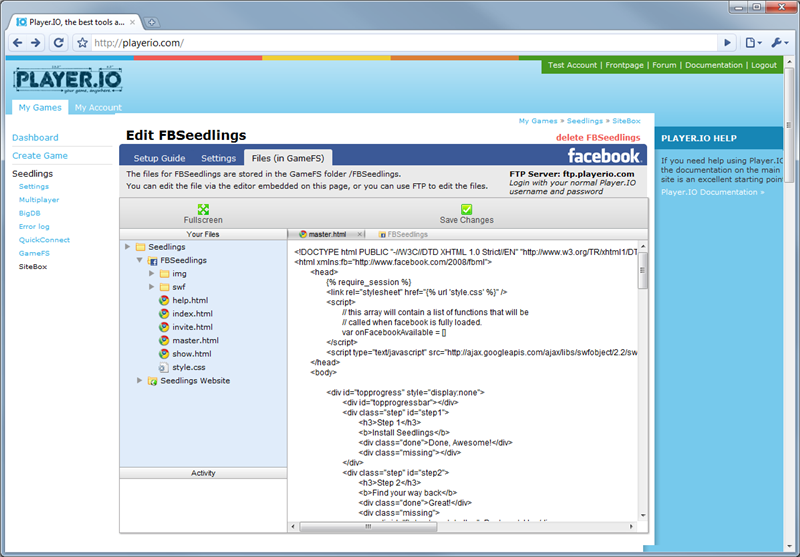Screen dimensions: 800x557
Task: Click the editor vertical scrollbar thumb
Action: tap(642, 270)
